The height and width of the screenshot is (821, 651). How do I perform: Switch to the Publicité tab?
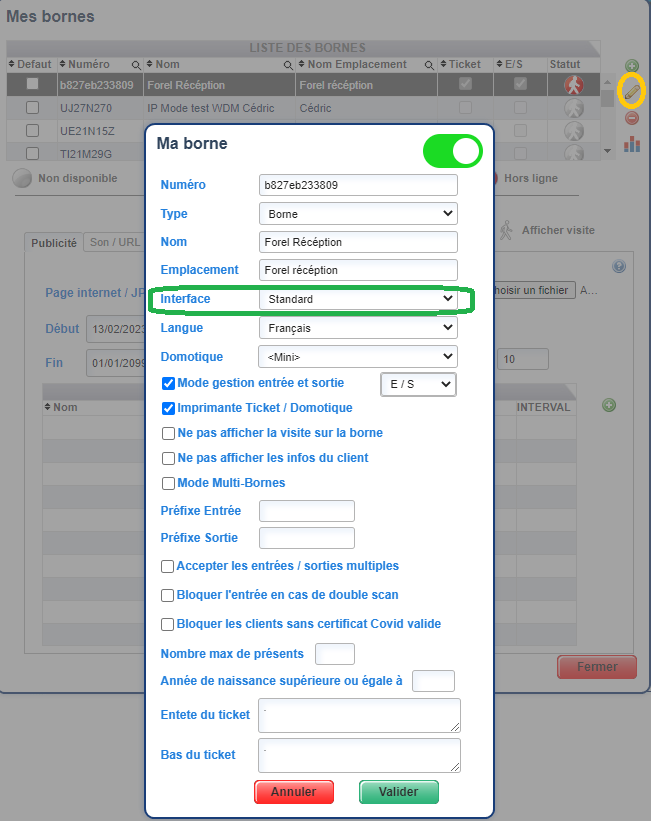(54, 242)
